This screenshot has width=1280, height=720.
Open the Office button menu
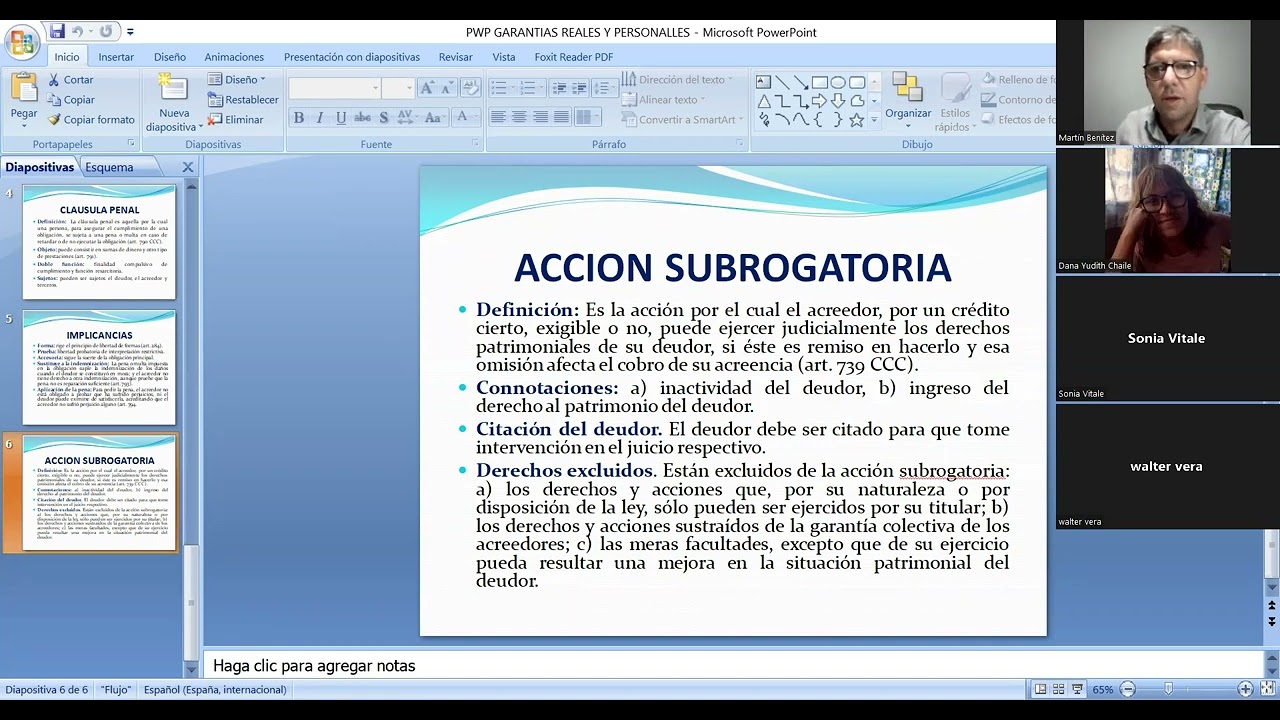click(20, 42)
